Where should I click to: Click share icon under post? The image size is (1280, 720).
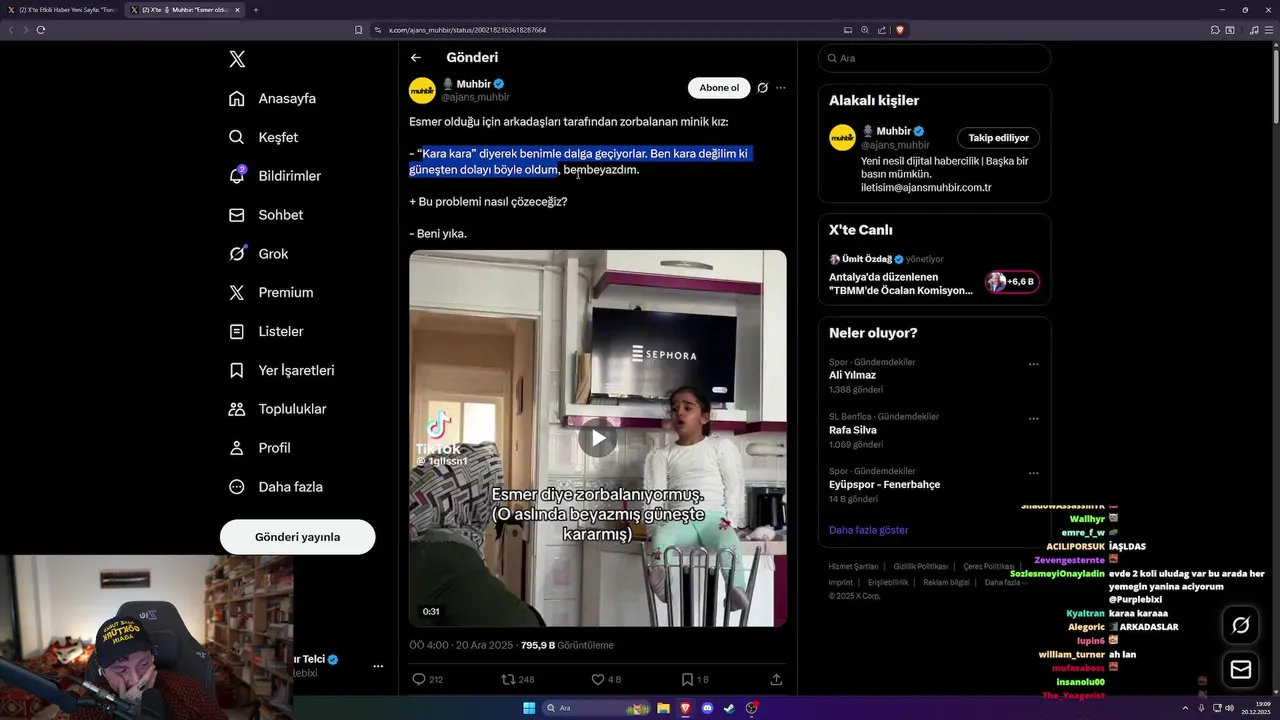pos(776,679)
